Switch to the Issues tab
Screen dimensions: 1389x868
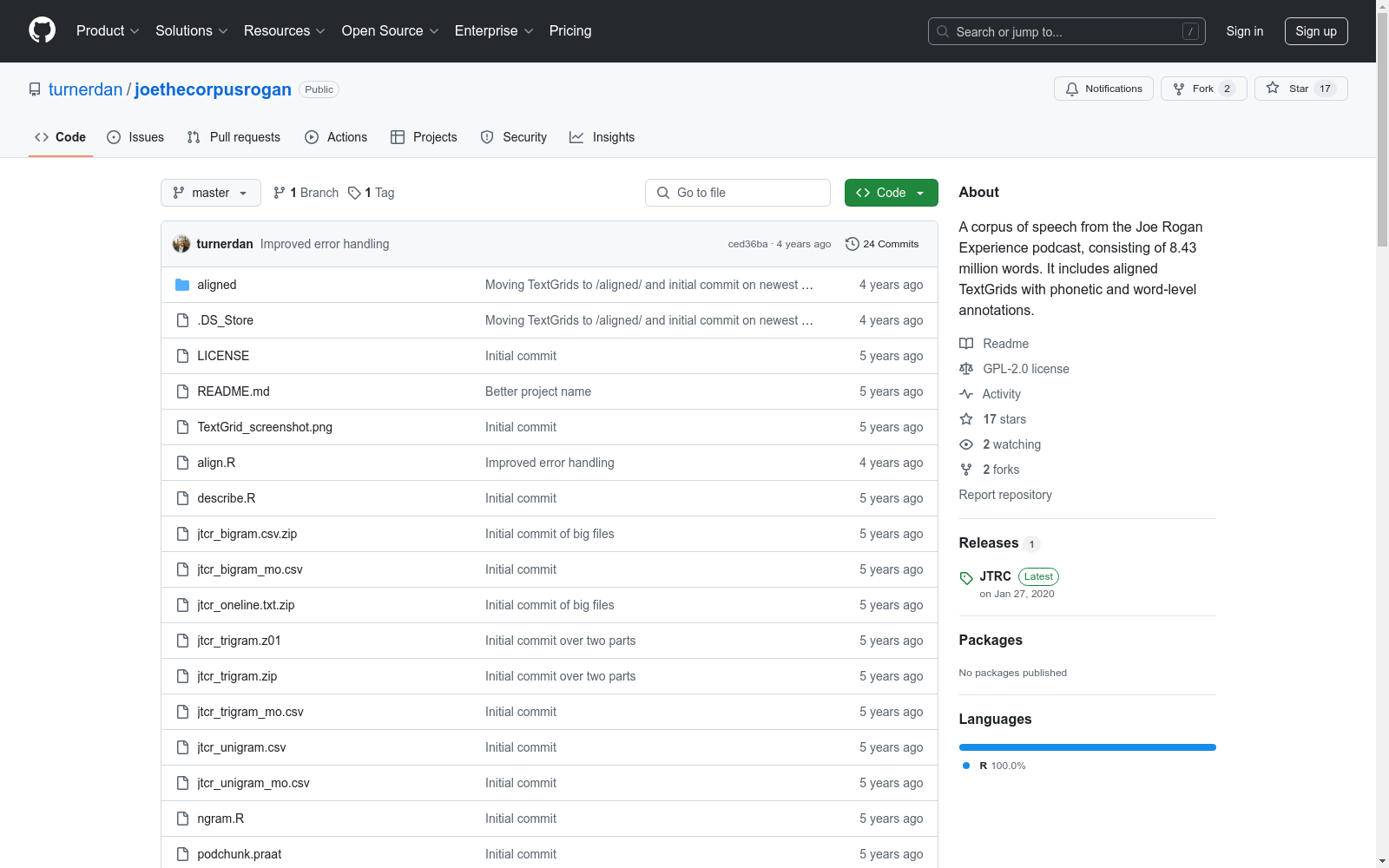point(135,137)
